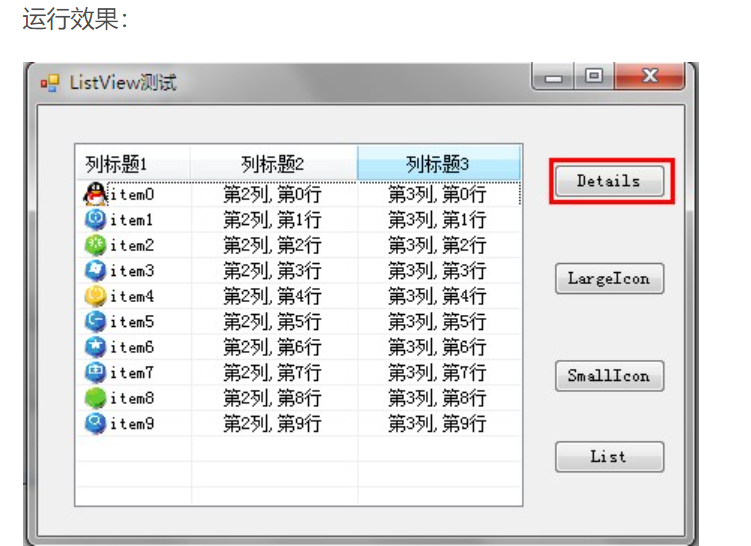This screenshot has height=546, width=751.
Task: Click cell 第2列,第9行
Action: (273, 423)
